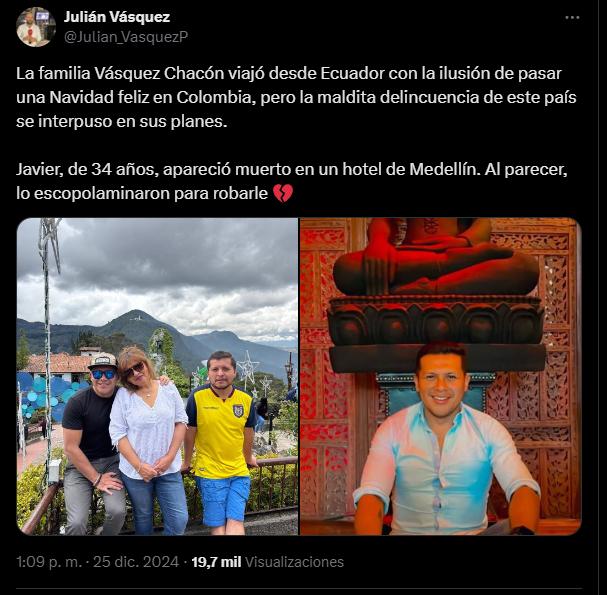Click the Ecuador crest on the yellow jersey
Screen dimensions: 607x595
(238, 410)
